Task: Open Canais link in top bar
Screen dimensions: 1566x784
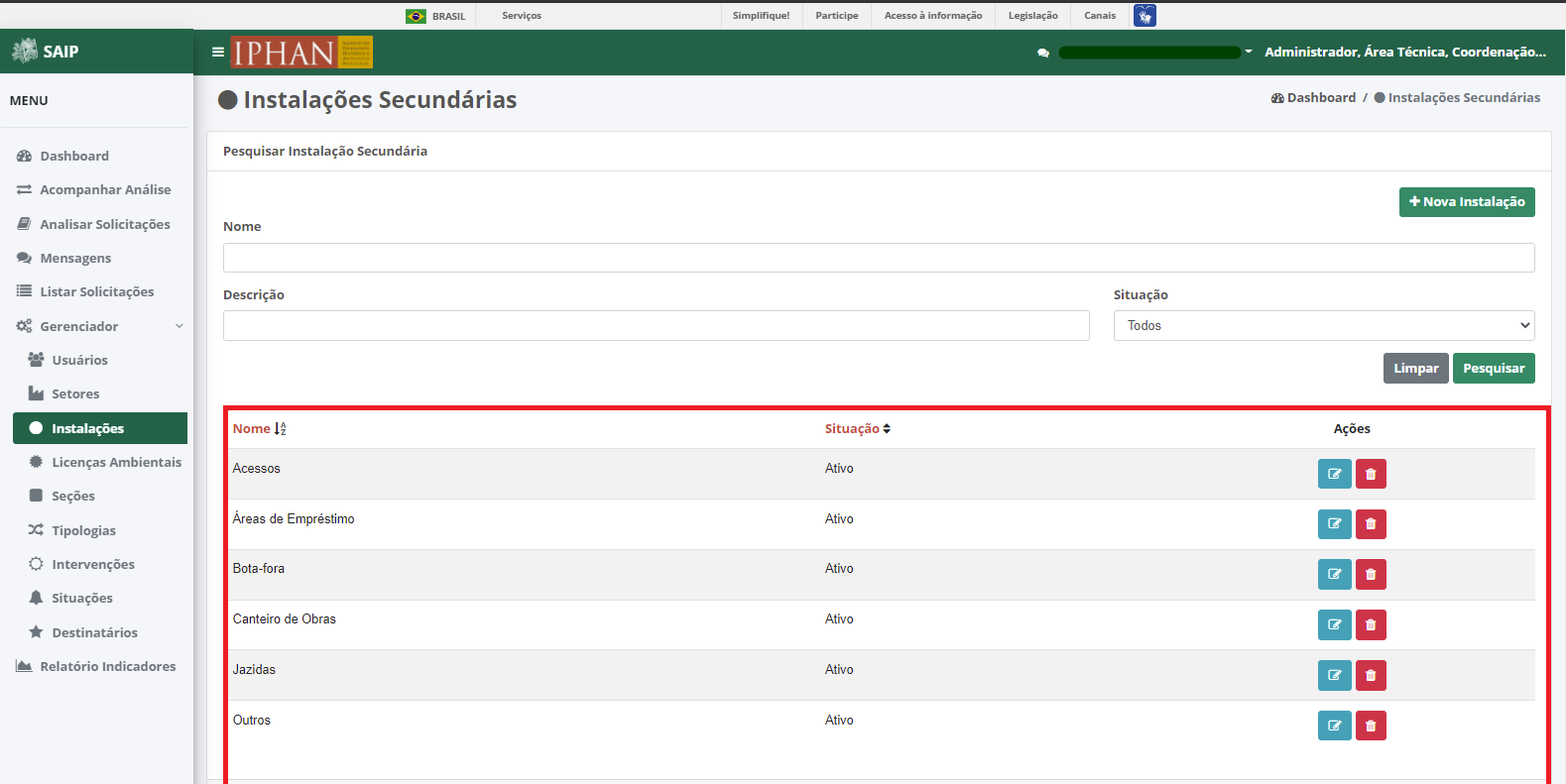Action: point(1100,16)
